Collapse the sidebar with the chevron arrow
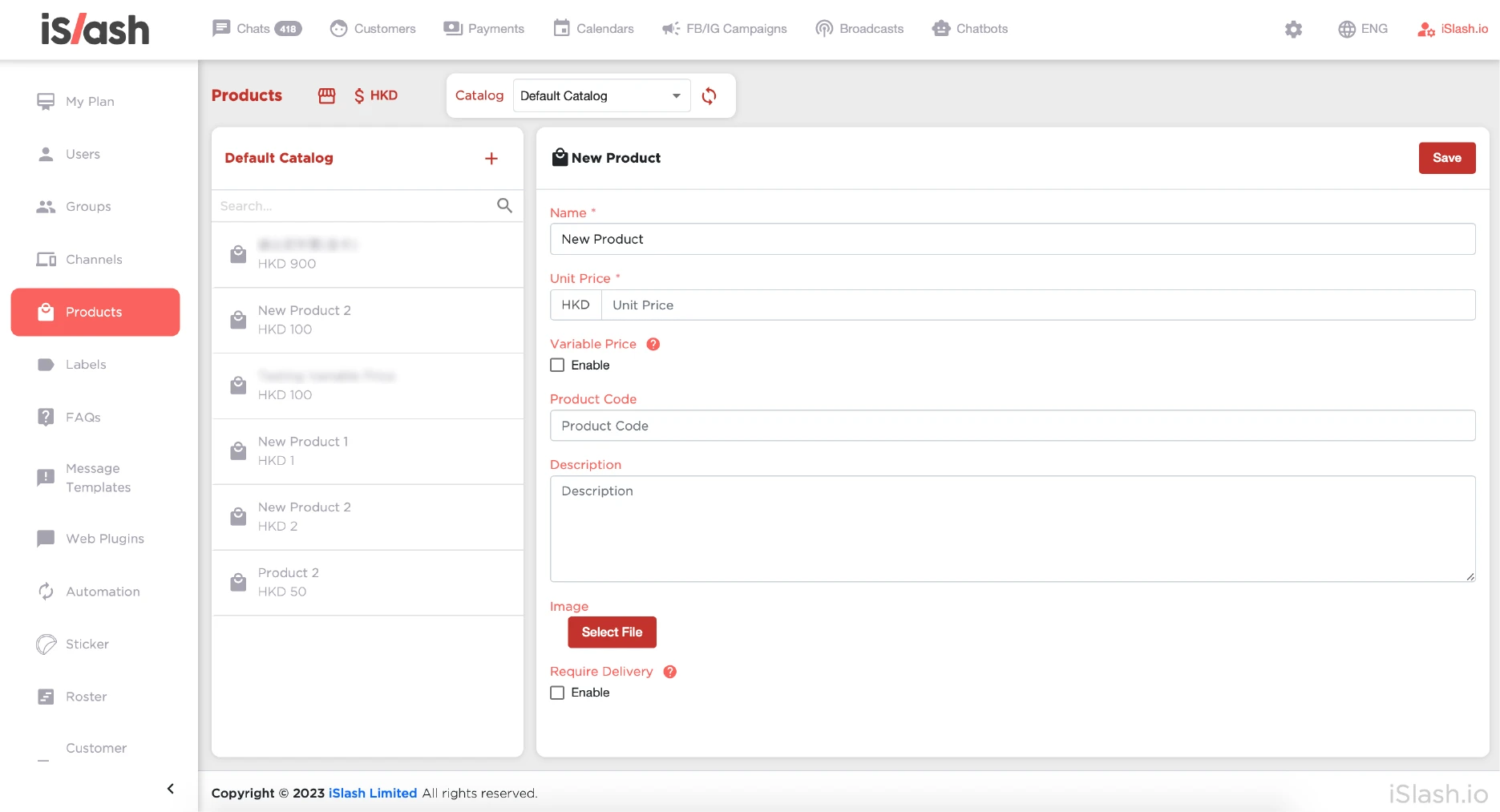The image size is (1500, 812). 171,789
